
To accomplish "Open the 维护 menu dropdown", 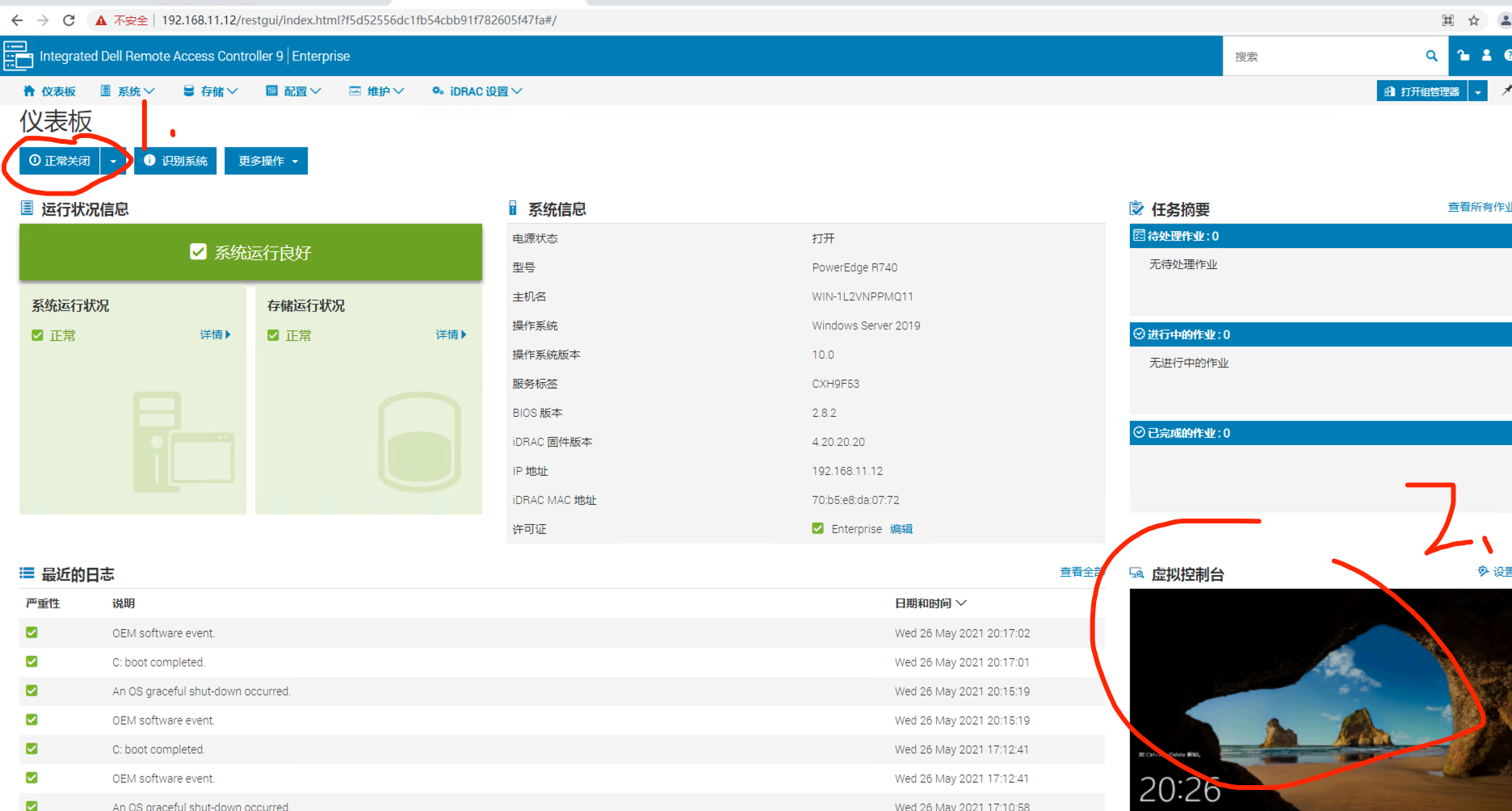I will [x=377, y=91].
